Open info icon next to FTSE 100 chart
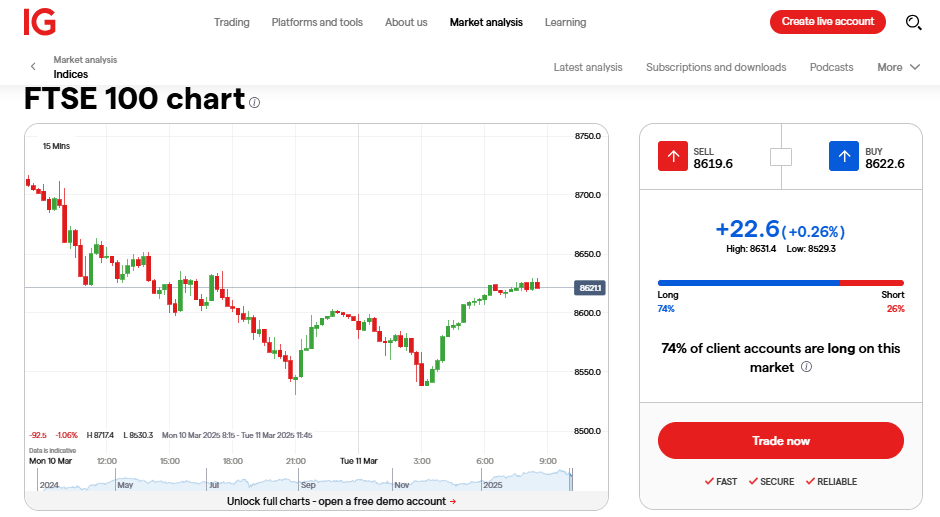 254,103
